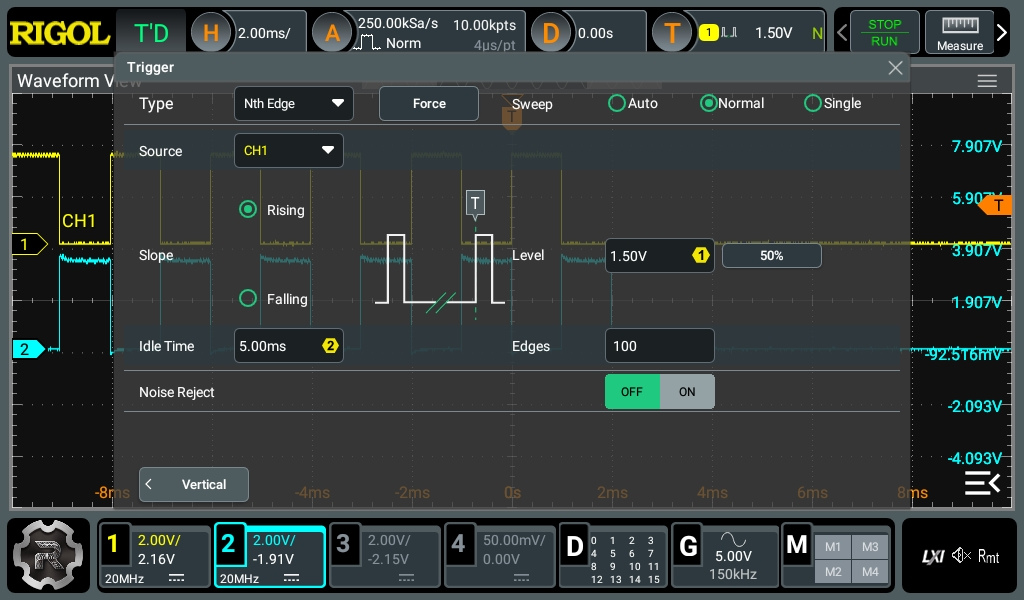
Task: Click the Edges count input field
Action: [659, 346]
